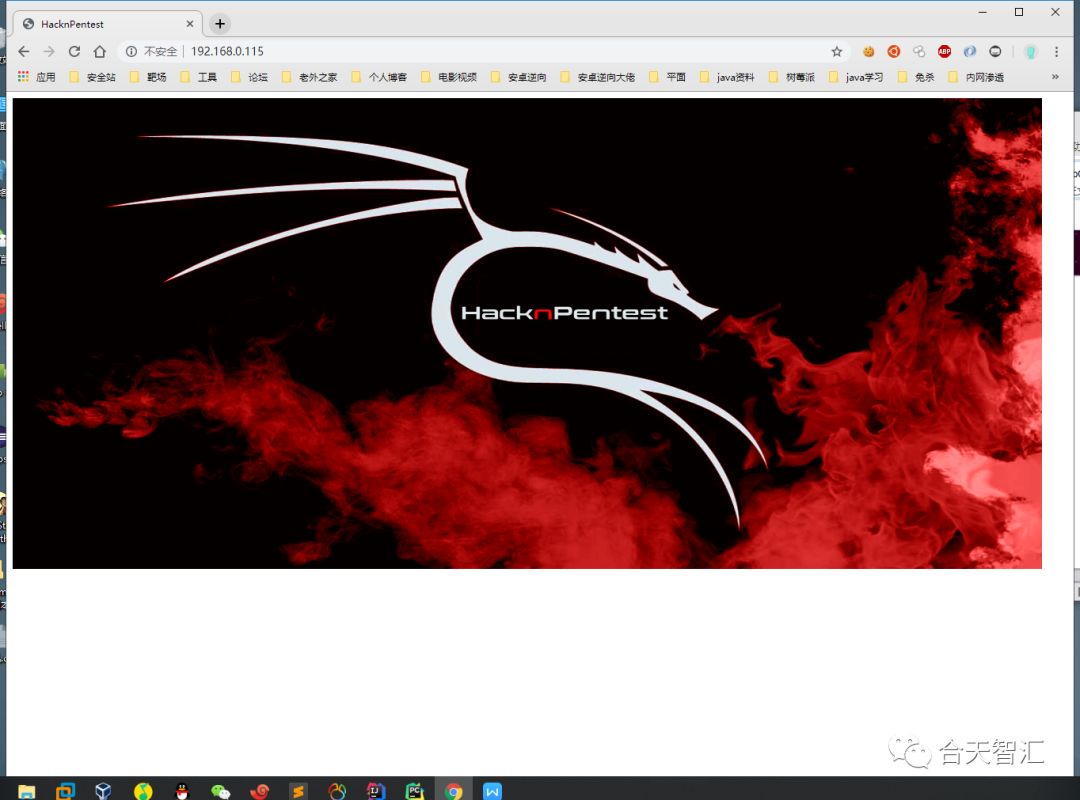Open the 电影视频 bookmark folder
Image resolution: width=1080 pixels, height=800 pixels.
click(x=449, y=77)
